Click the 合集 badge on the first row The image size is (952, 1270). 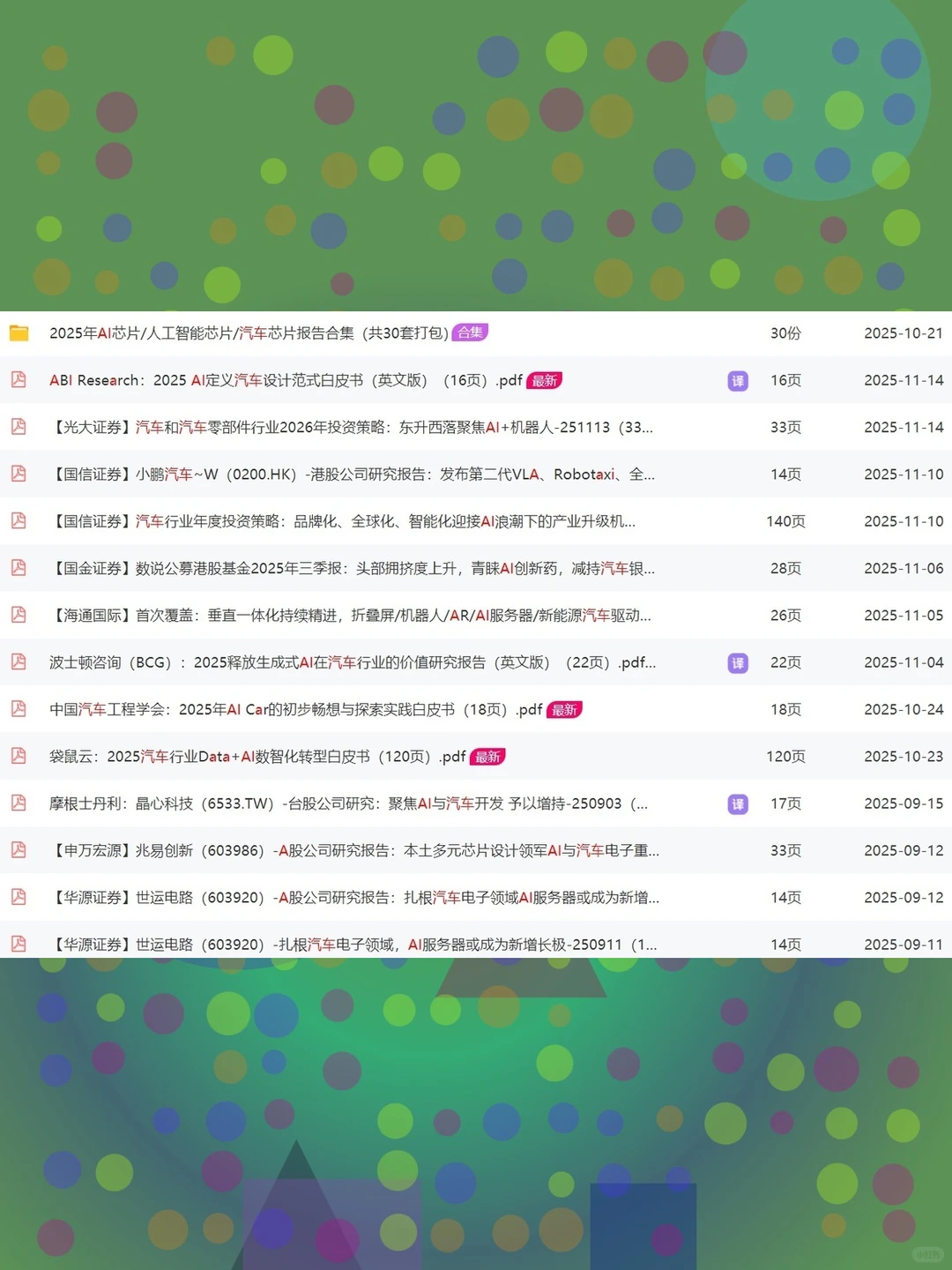click(471, 332)
